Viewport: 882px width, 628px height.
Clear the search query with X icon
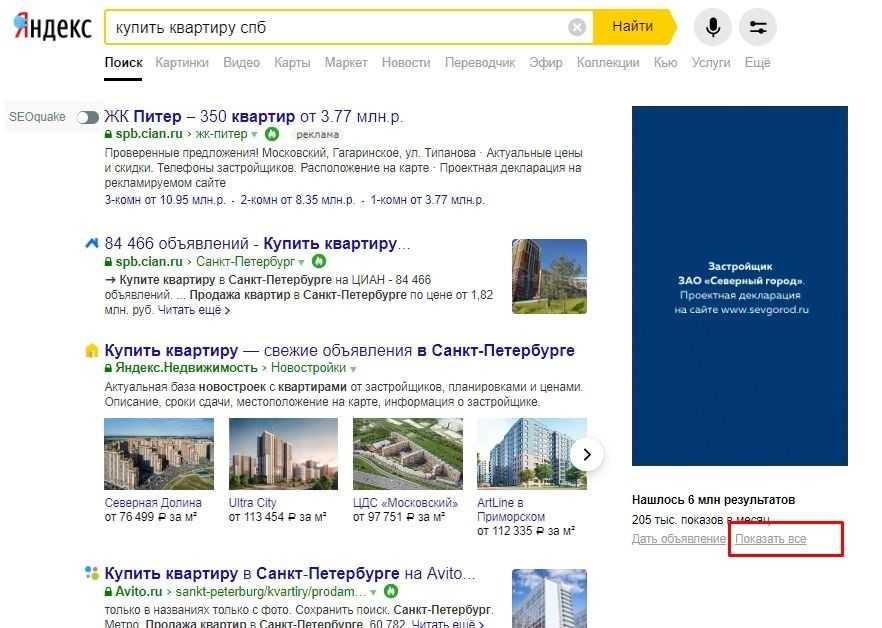pyautogui.click(x=577, y=27)
